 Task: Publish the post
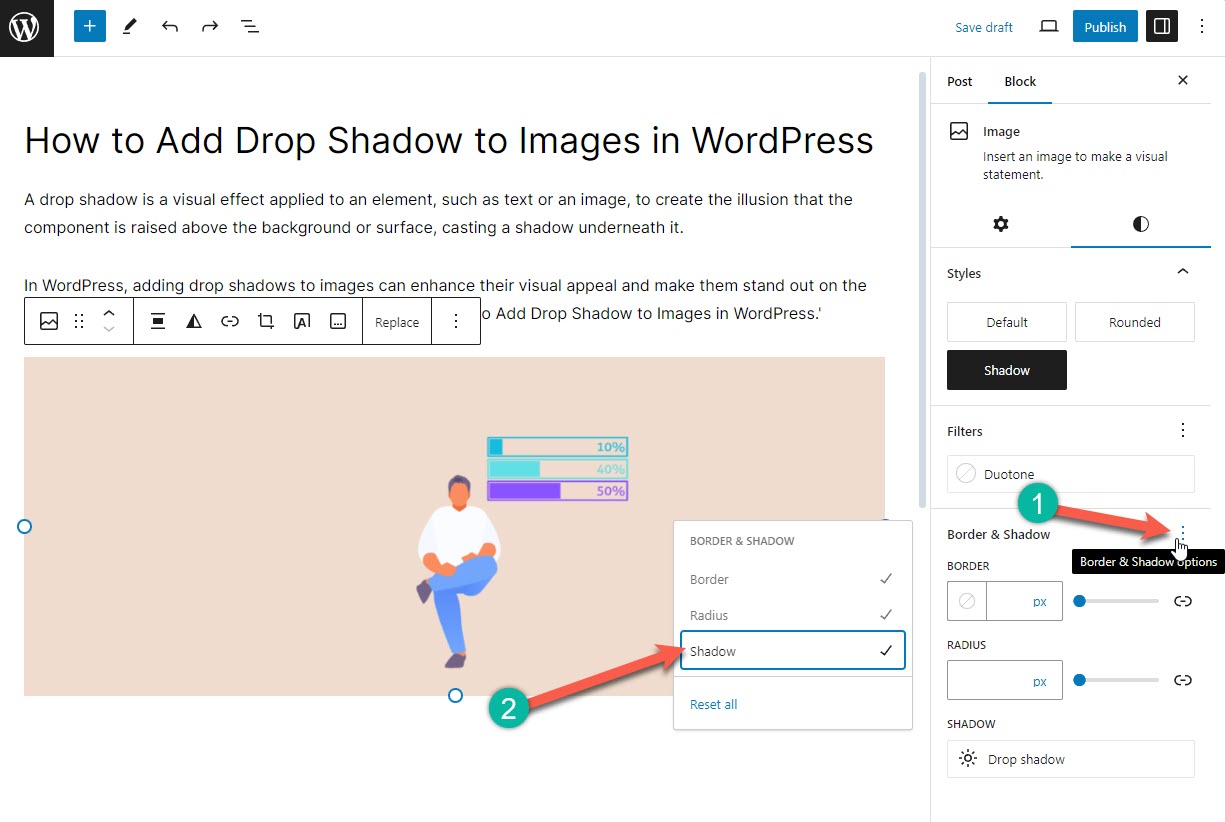coord(1104,27)
